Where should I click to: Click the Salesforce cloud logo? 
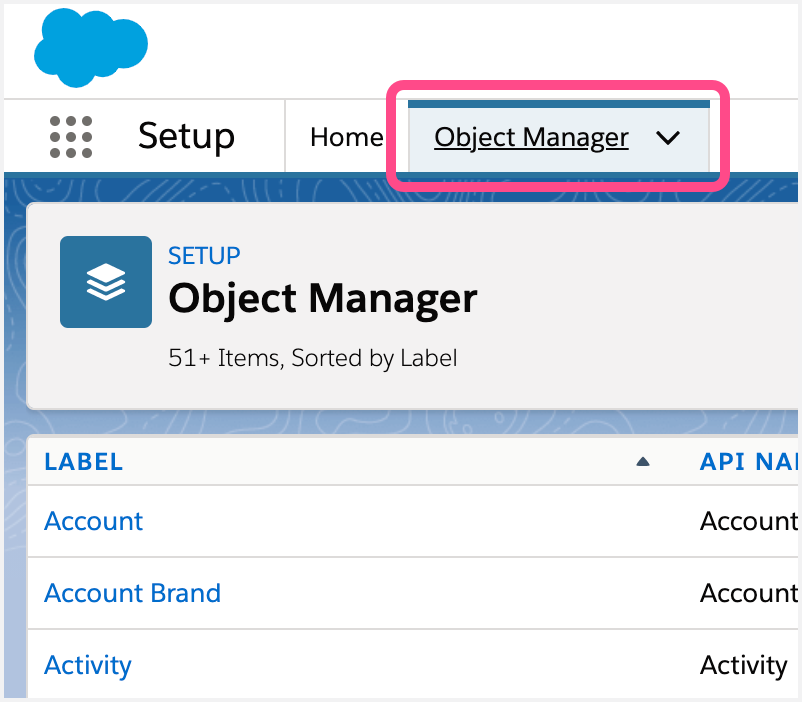click(90, 46)
